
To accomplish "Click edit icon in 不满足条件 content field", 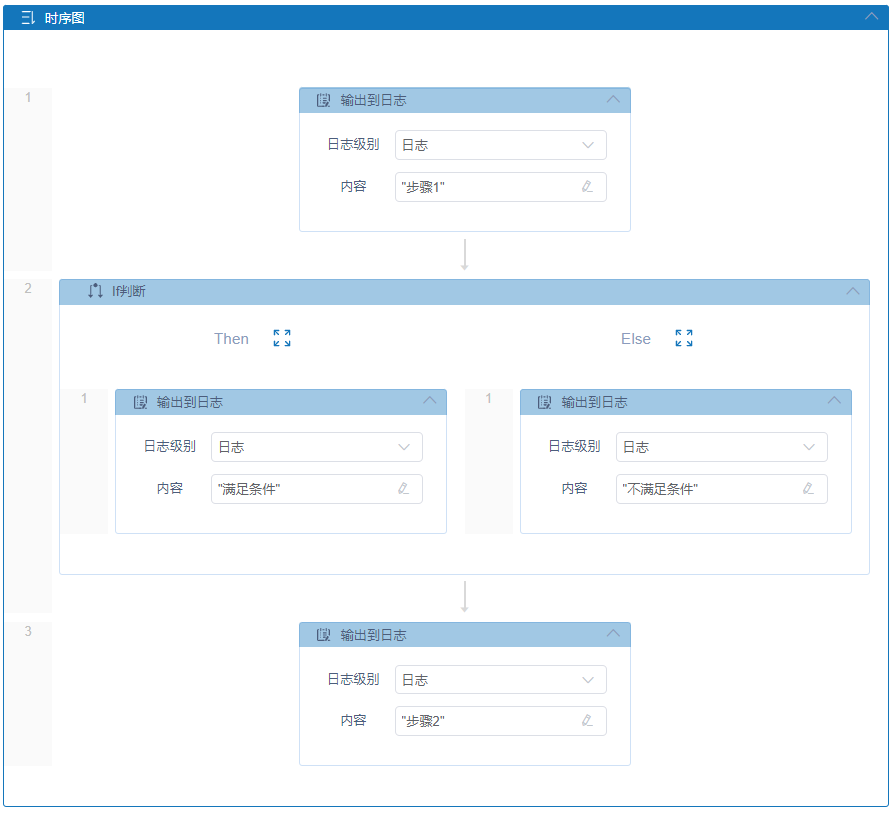I will (x=808, y=489).
